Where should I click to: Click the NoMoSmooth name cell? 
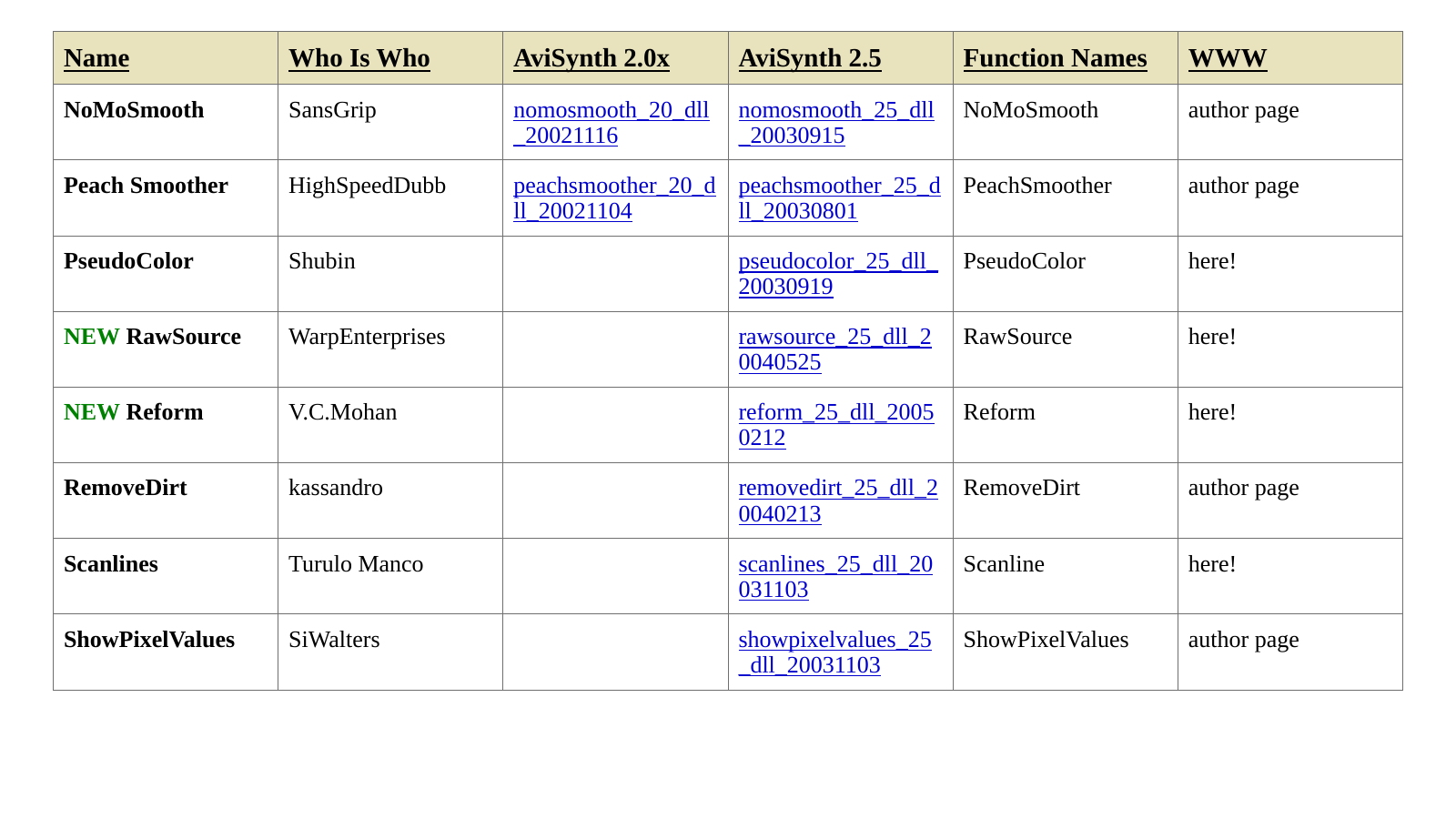(134, 110)
